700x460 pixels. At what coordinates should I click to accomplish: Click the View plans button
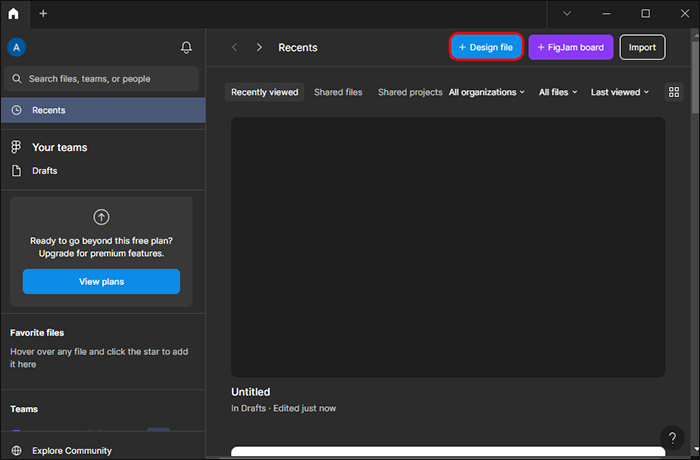point(101,282)
